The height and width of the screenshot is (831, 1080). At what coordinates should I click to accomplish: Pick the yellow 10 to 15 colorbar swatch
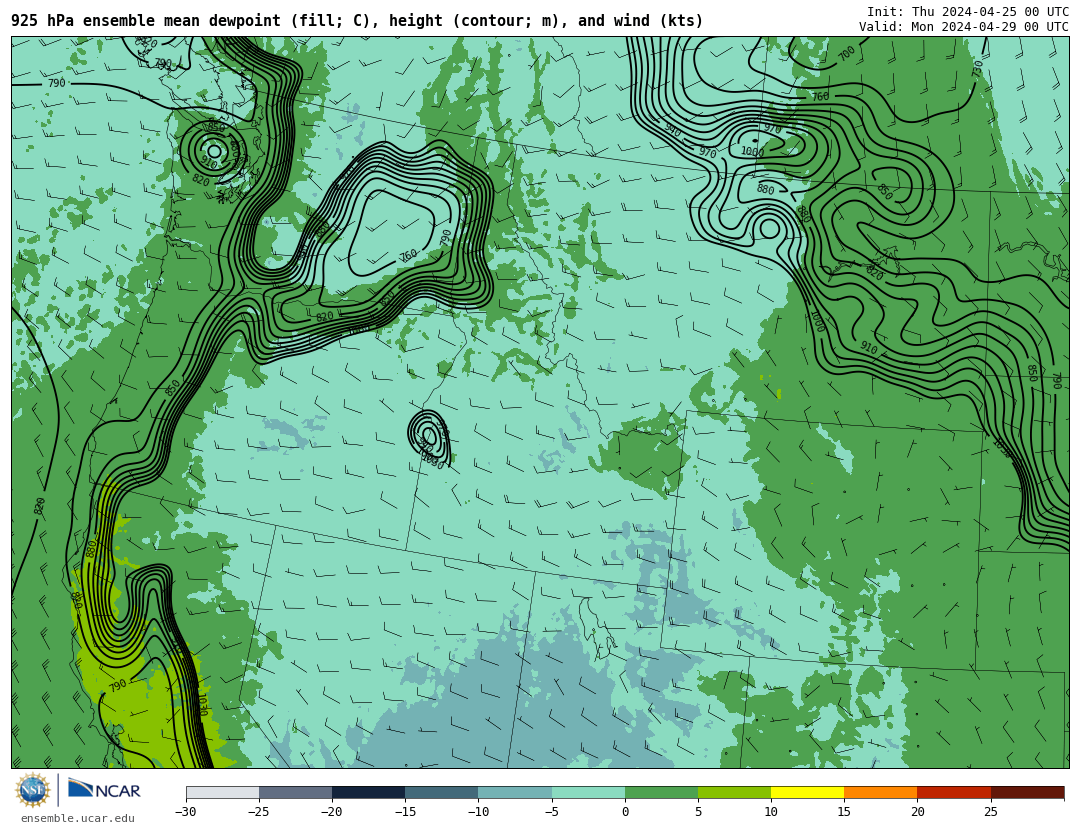[x=807, y=793]
